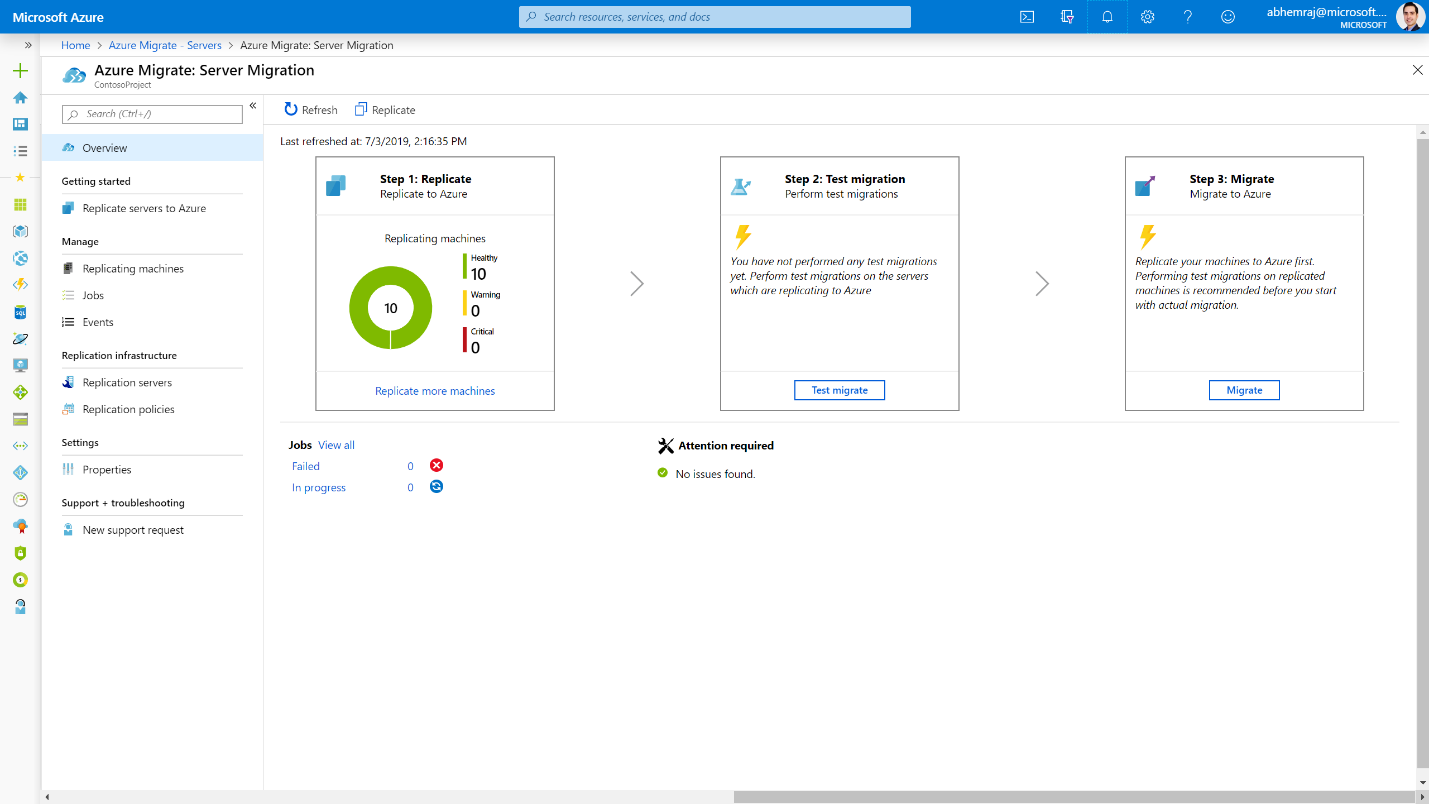
Task: Open Failed jobs link
Action: tap(306, 466)
